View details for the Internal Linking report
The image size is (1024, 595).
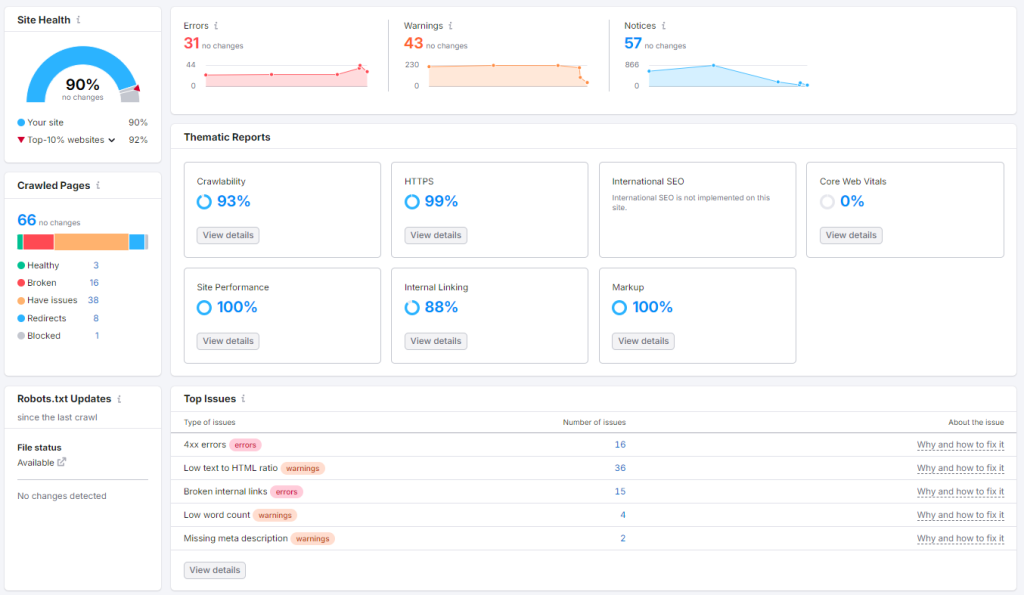coord(436,341)
